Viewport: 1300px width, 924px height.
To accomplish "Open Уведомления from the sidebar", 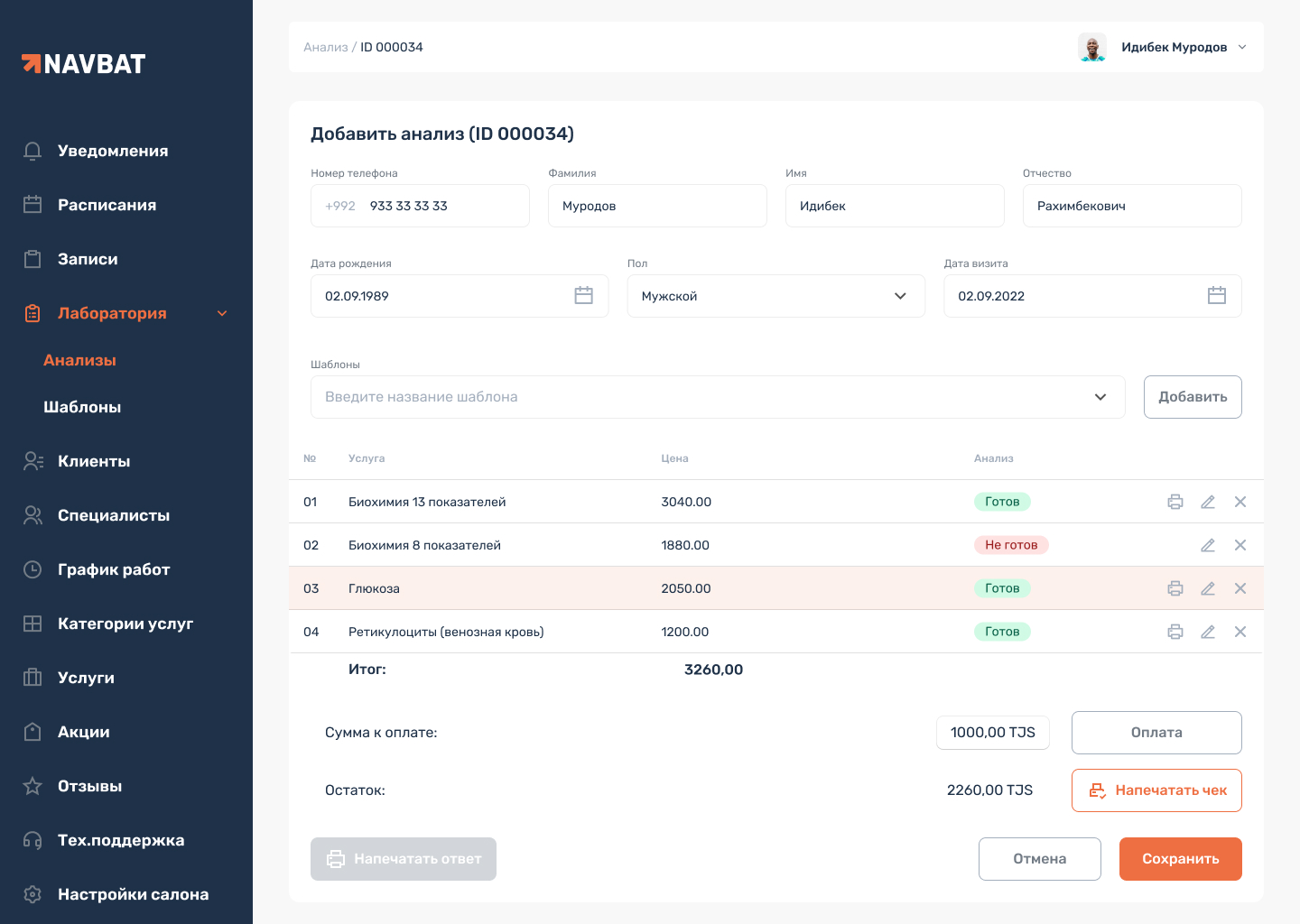I will [x=113, y=151].
